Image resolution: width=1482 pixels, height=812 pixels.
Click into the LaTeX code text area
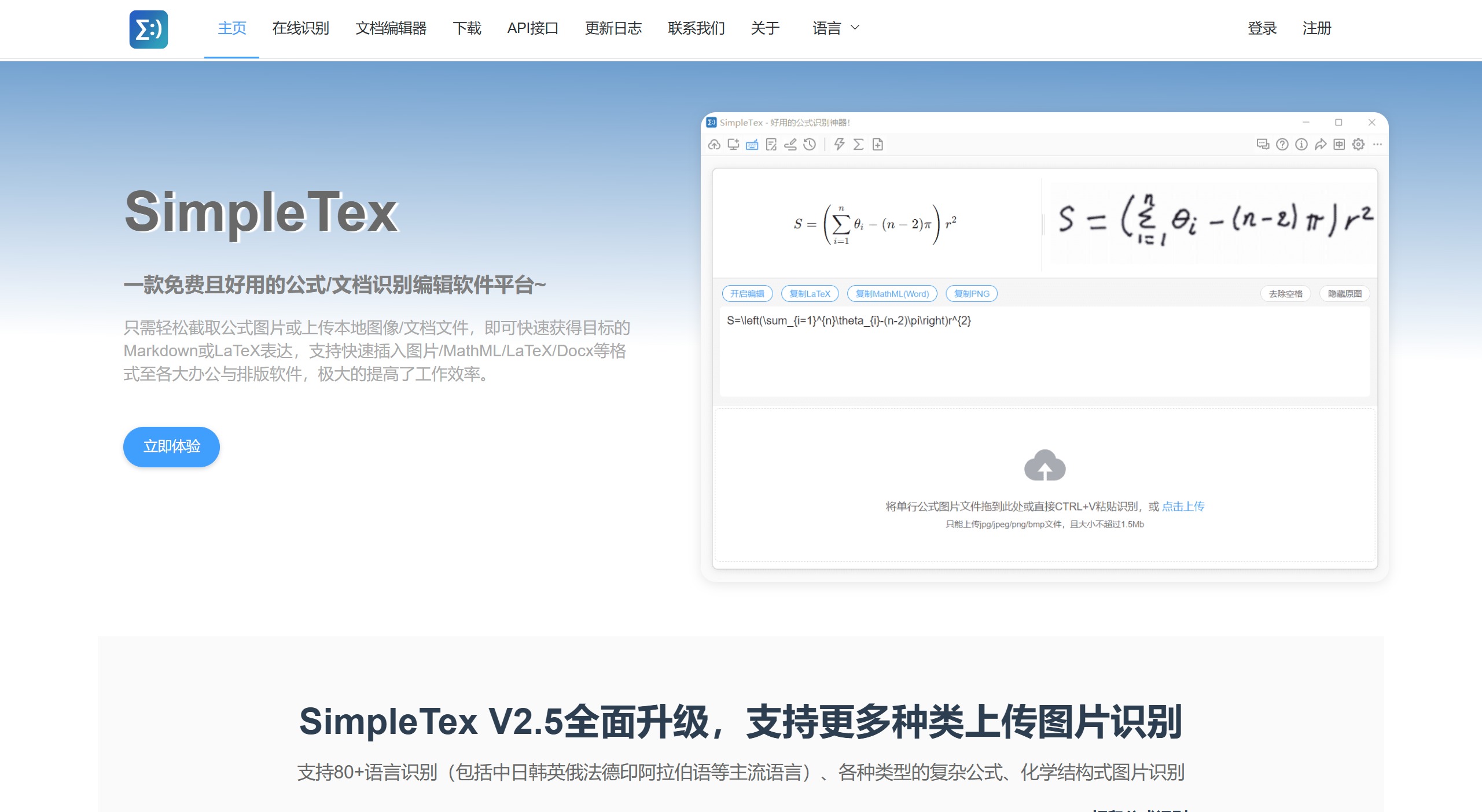1045,352
